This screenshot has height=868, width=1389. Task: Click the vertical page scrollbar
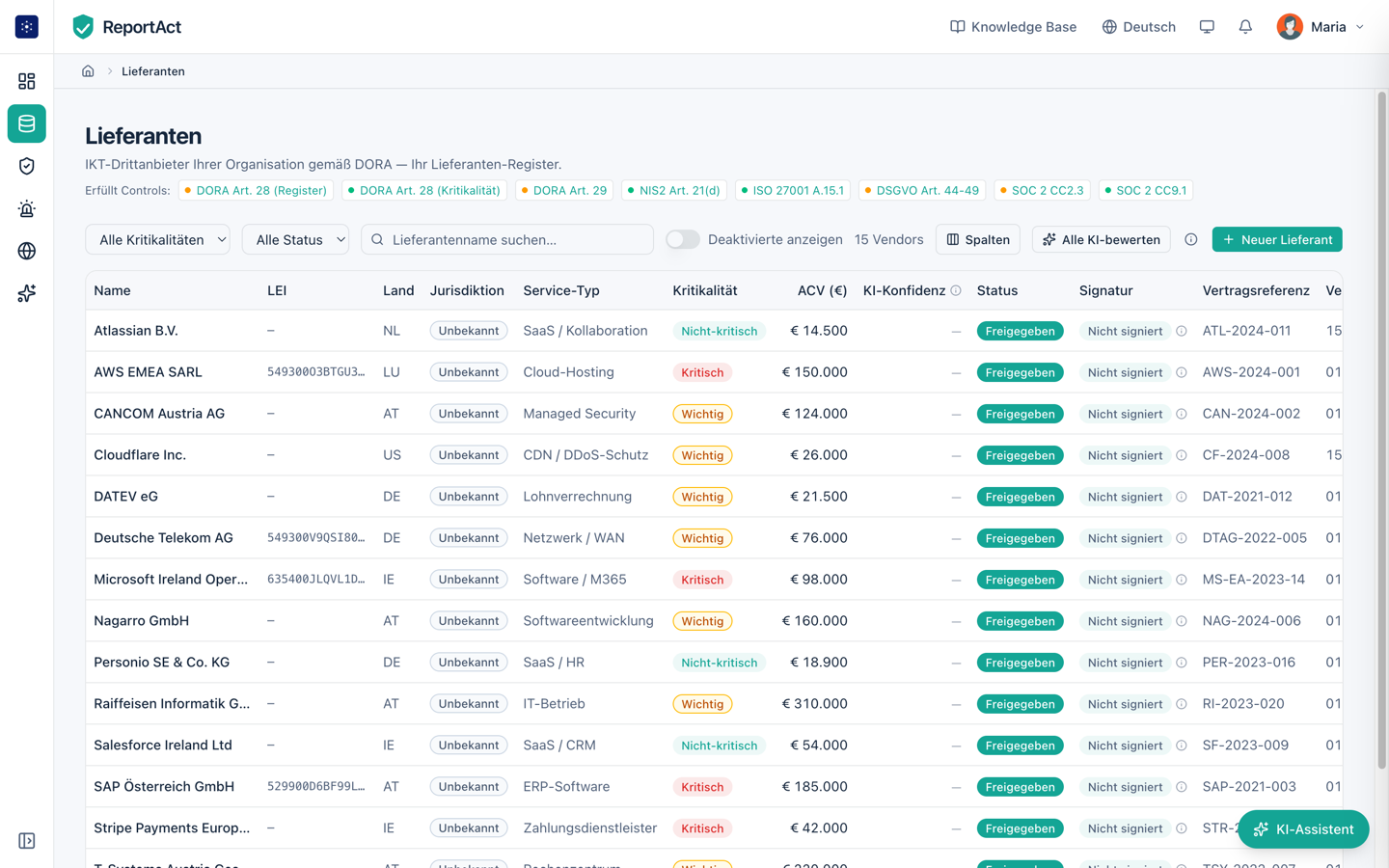click(1381, 430)
